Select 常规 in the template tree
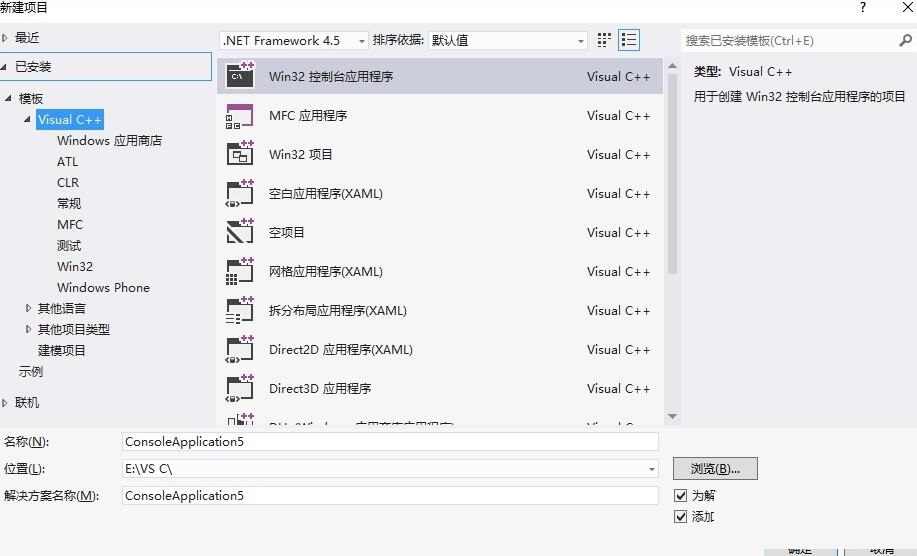Image resolution: width=917 pixels, height=556 pixels. point(69,203)
